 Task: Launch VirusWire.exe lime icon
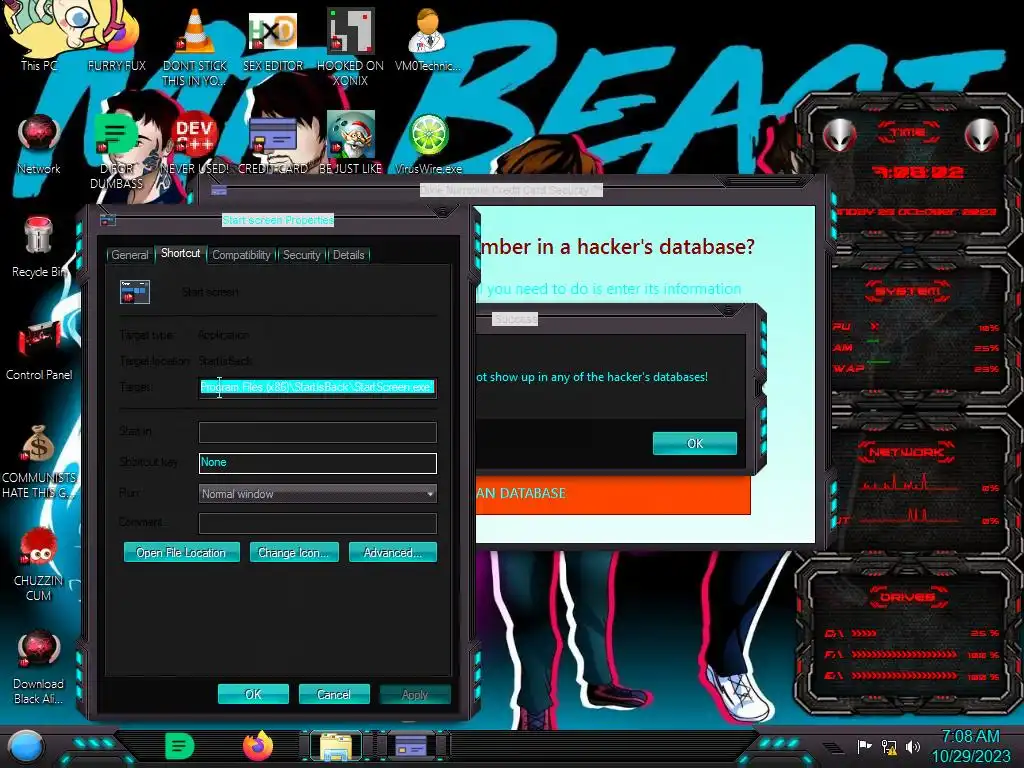point(428,142)
